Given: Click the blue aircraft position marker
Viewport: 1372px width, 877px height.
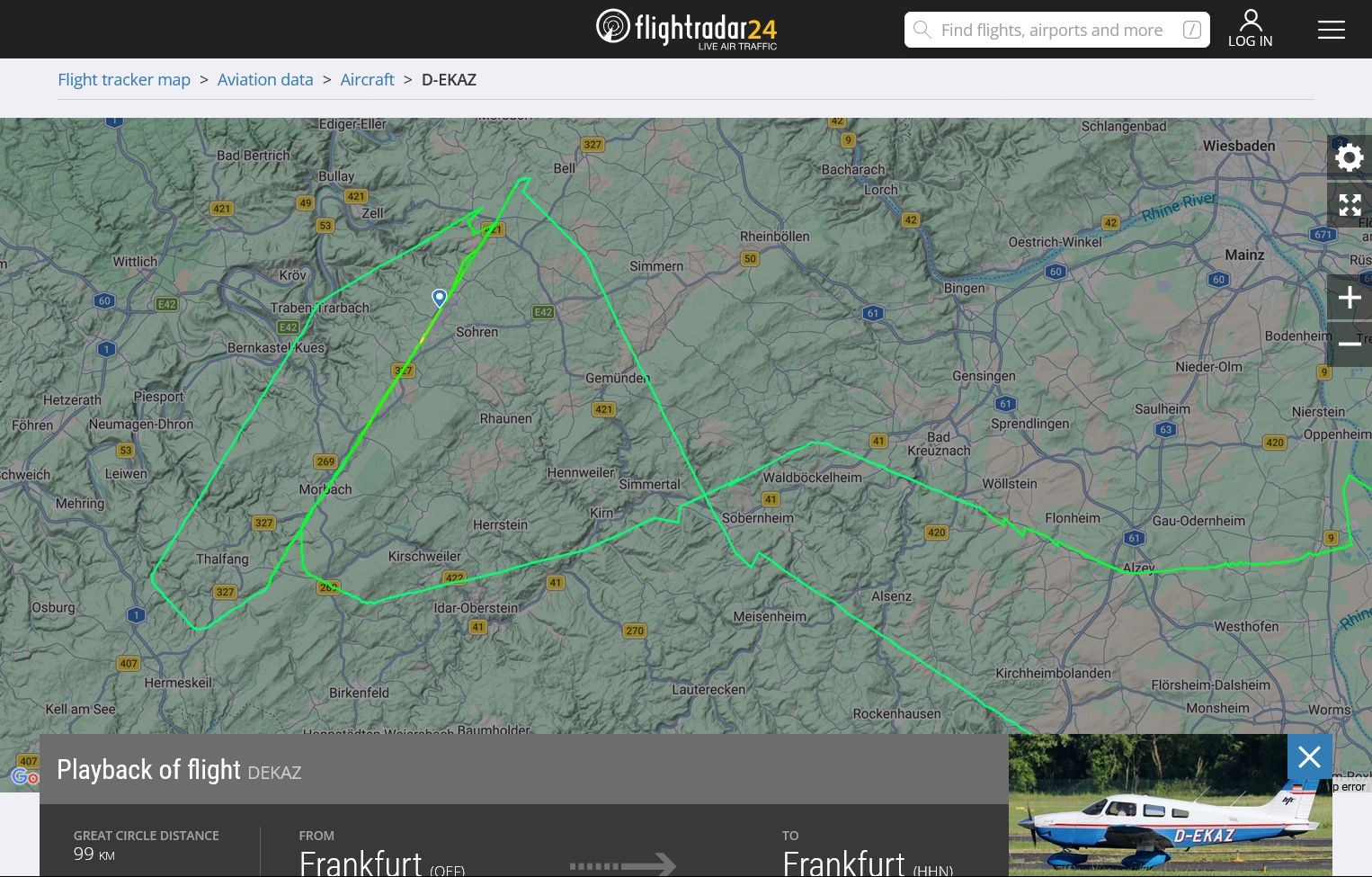Looking at the screenshot, I should click(439, 299).
